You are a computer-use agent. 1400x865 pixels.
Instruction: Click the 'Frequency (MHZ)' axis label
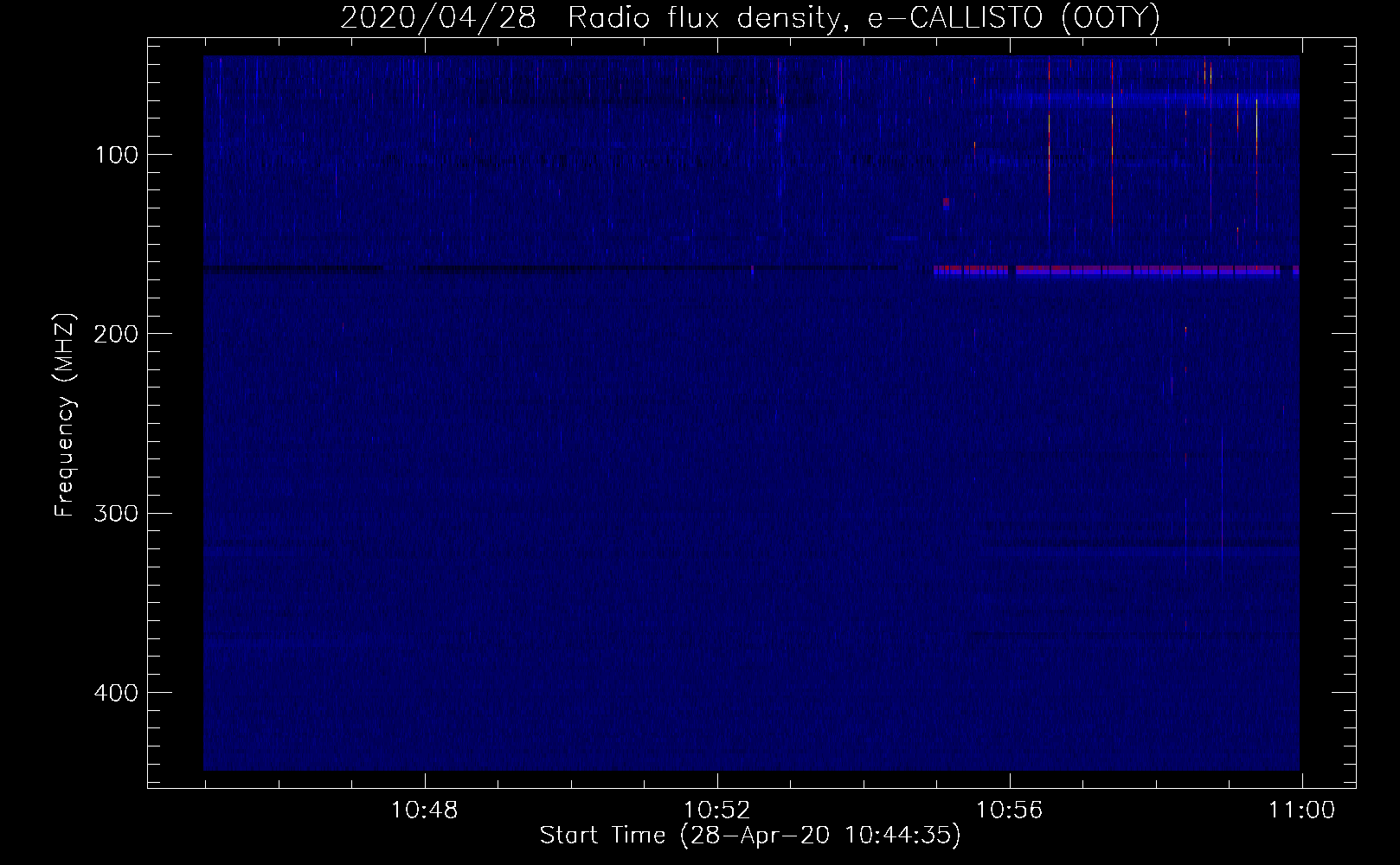pyautogui.click(x=65, y=415)
